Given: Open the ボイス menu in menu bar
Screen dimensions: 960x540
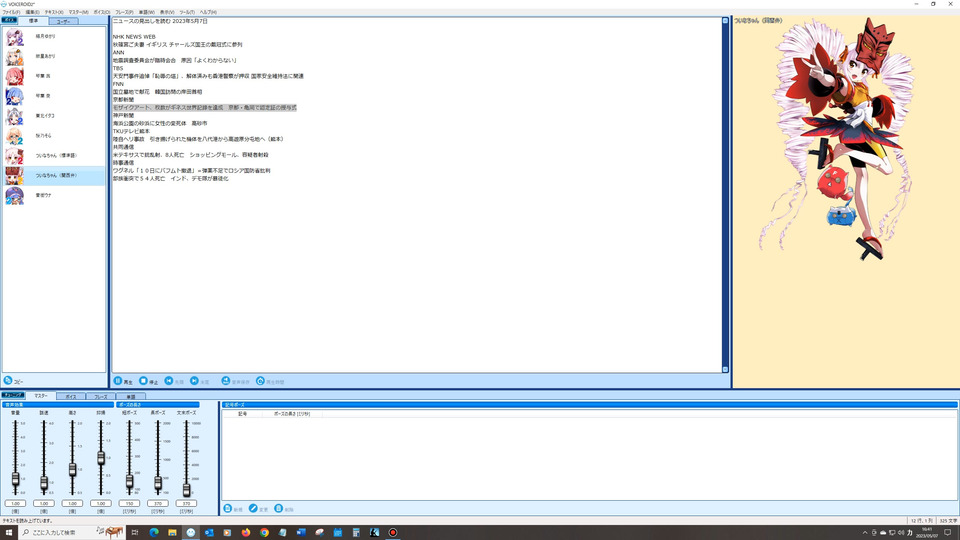Looking at the screenshot, I should [102, 12].
